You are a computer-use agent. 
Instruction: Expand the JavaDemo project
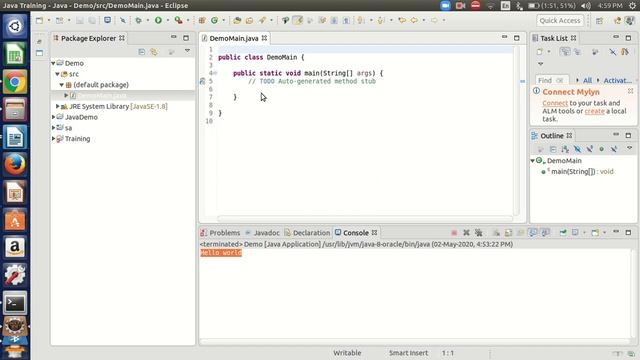53,117
